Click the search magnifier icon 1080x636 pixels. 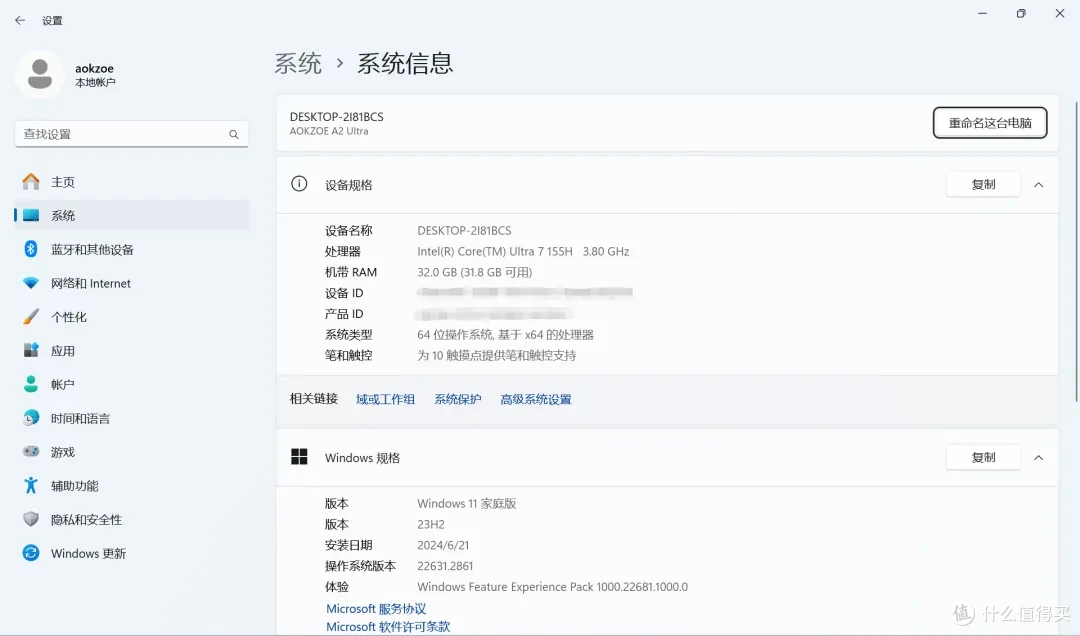pos(233,134)
